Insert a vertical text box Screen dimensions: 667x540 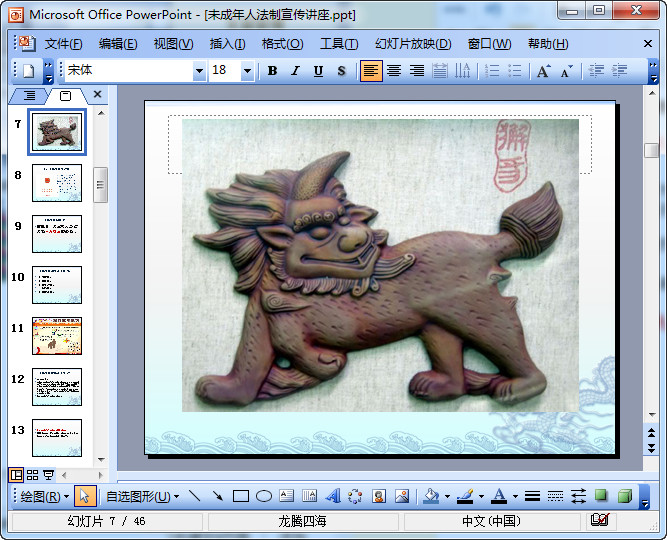click(x=310, y=496)
